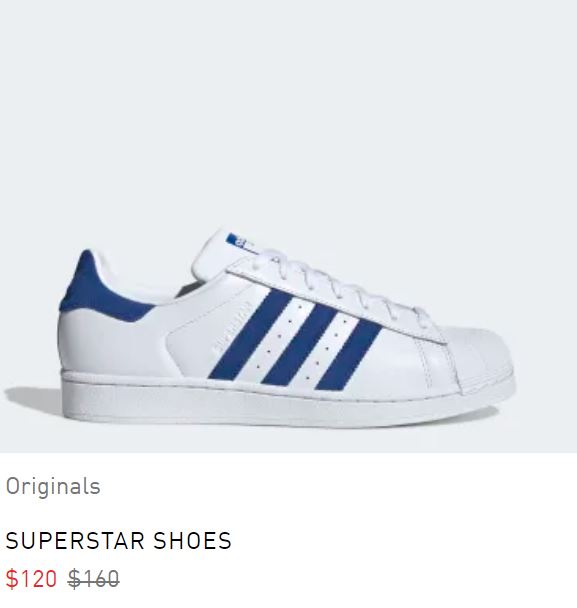Click the white rubber sole of the shoe
This screenshot has height=608, width=577.
click(279, 399)
